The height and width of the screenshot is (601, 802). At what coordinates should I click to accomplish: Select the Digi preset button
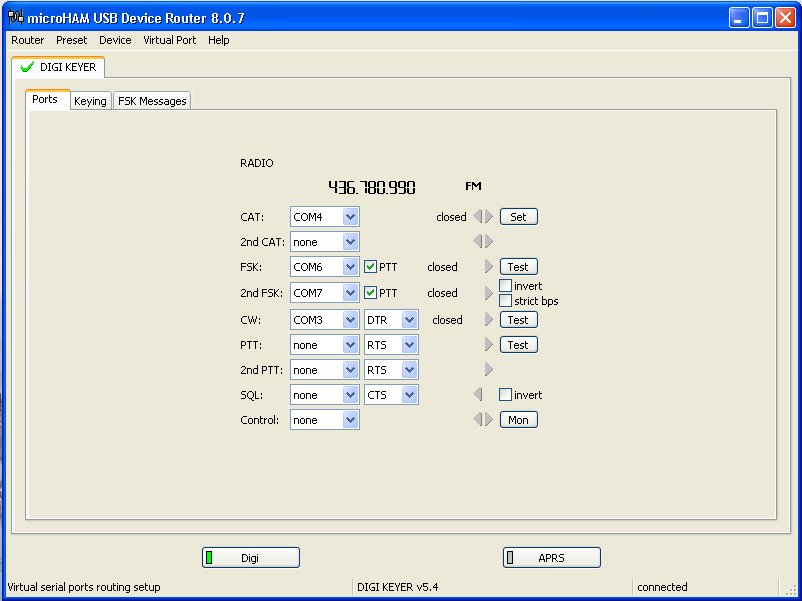point(250,558)
